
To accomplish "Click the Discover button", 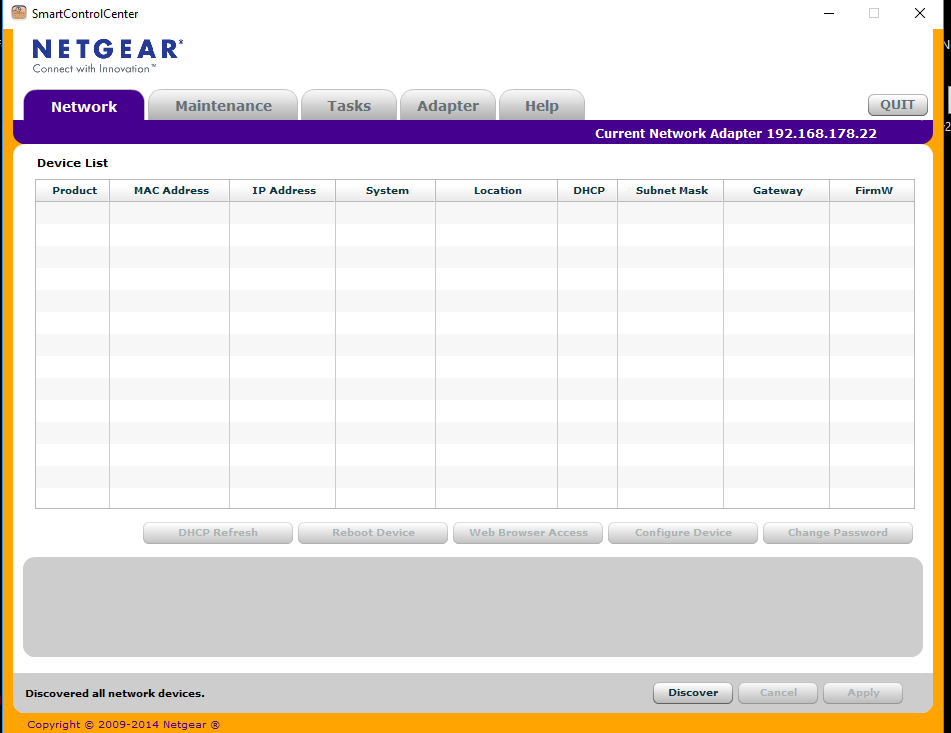I will [x=693, y=693].
